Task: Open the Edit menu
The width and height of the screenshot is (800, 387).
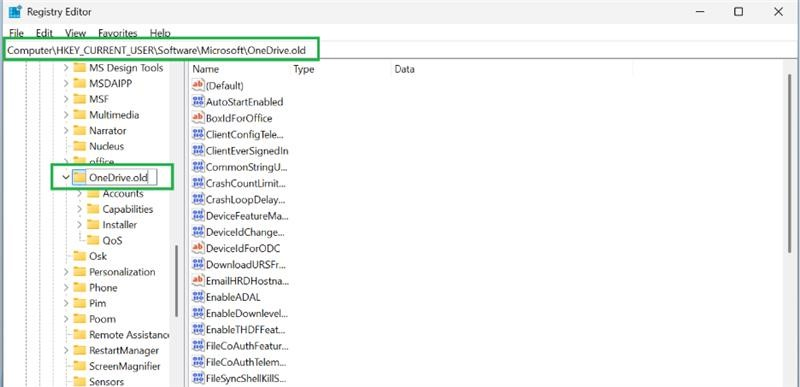Action: (x=44, y=33)
